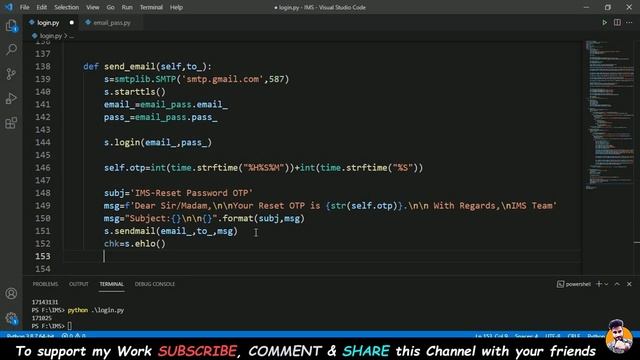Image resolution: width=640 pixels, height=360 pixels.
Task: Click Python version in status bar
Action: click(x=30, y=336)
